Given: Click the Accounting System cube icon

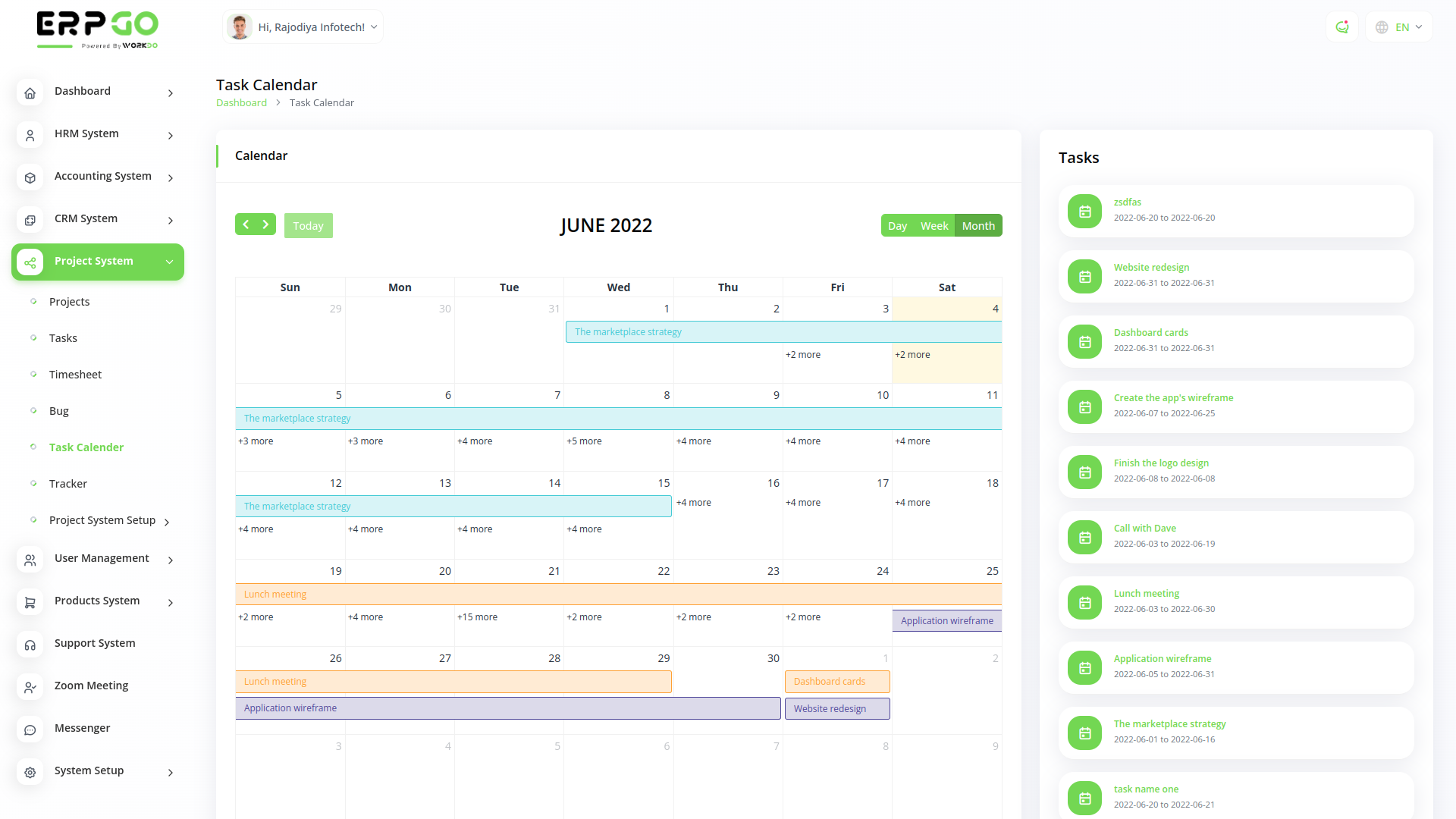Looking at the screenshot, I should [30, 177].
